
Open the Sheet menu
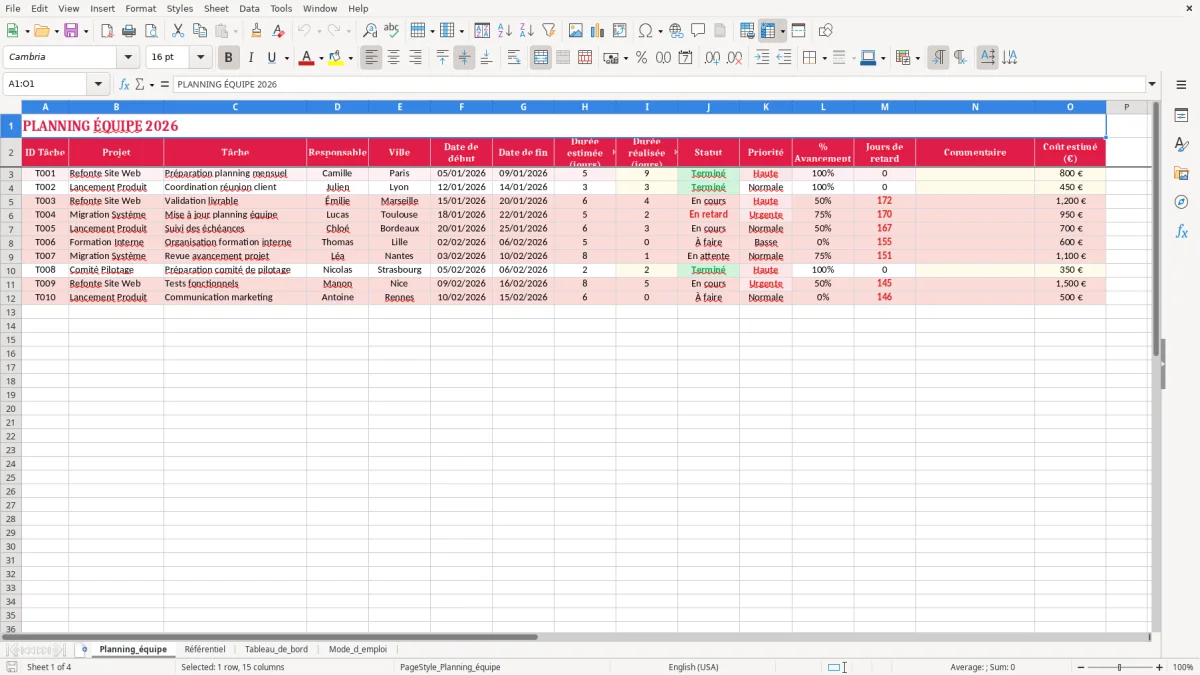tap(216, 8)
